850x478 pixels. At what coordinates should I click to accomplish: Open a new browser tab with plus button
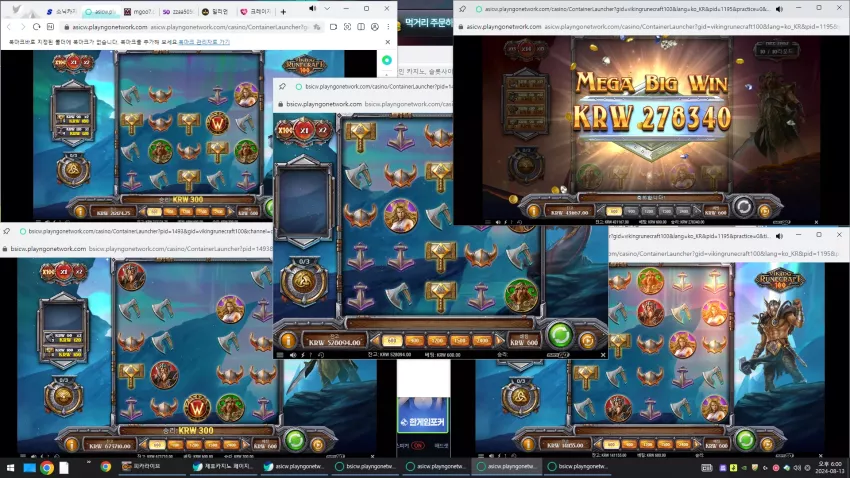[x=283, y=11]
